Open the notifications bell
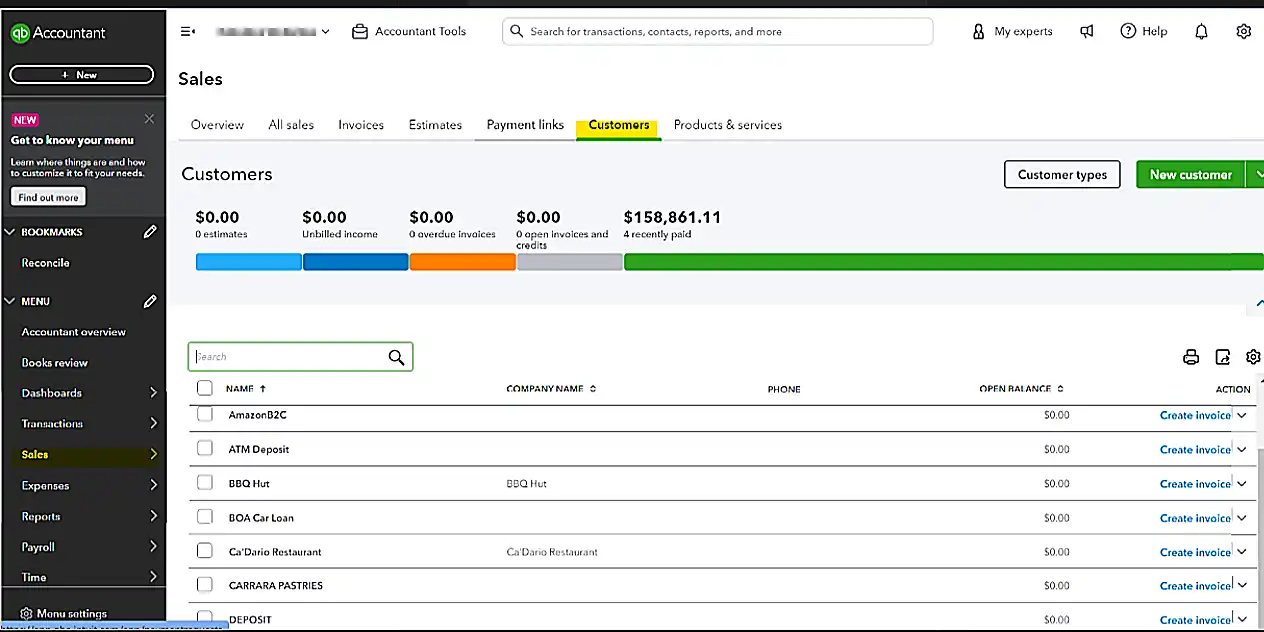 coord(1201,31)
